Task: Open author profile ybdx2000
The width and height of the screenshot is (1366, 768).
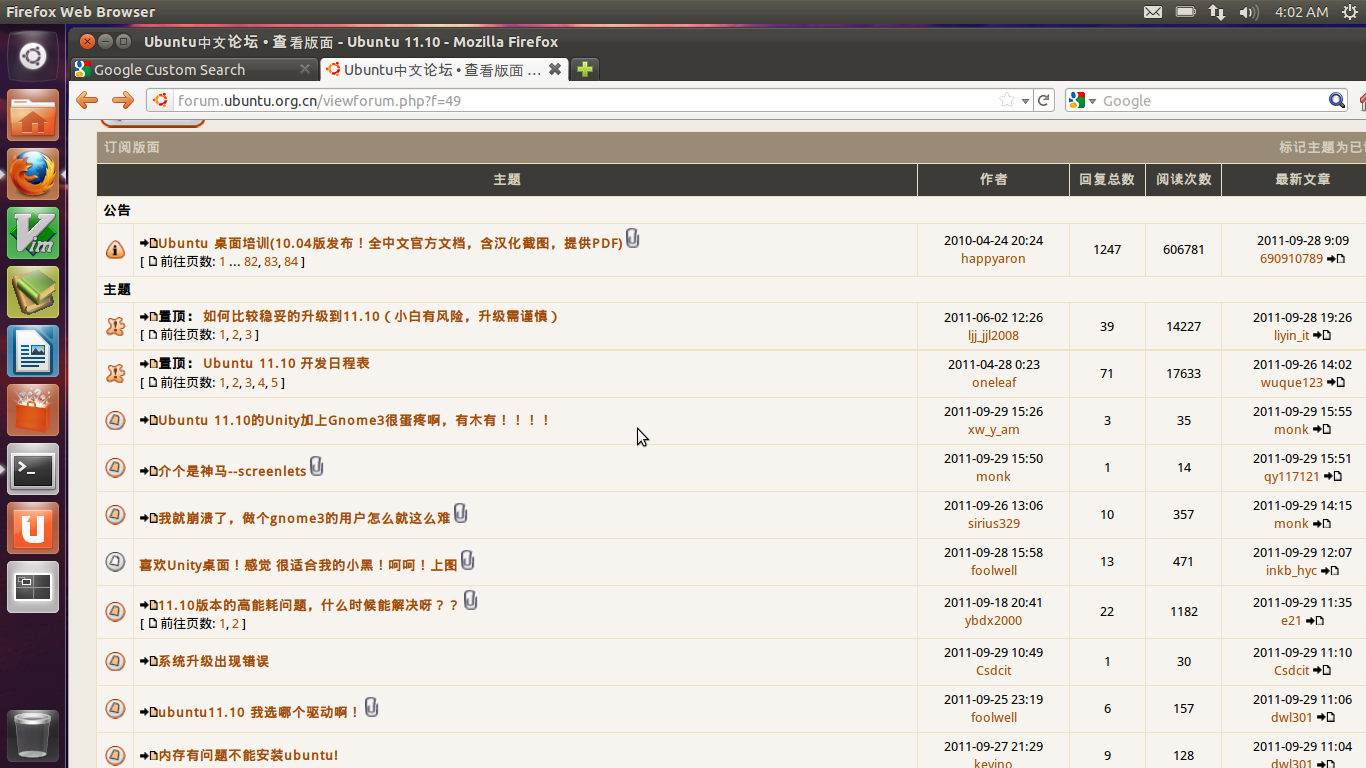Action: 993,621
